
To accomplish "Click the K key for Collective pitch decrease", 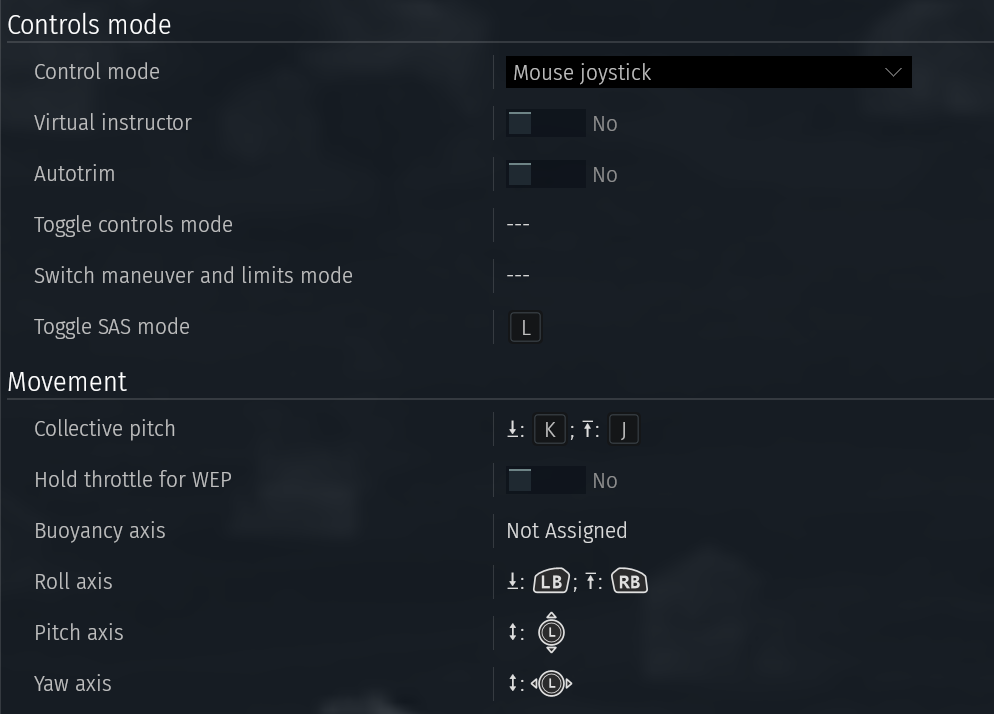I will click(550, 429).
